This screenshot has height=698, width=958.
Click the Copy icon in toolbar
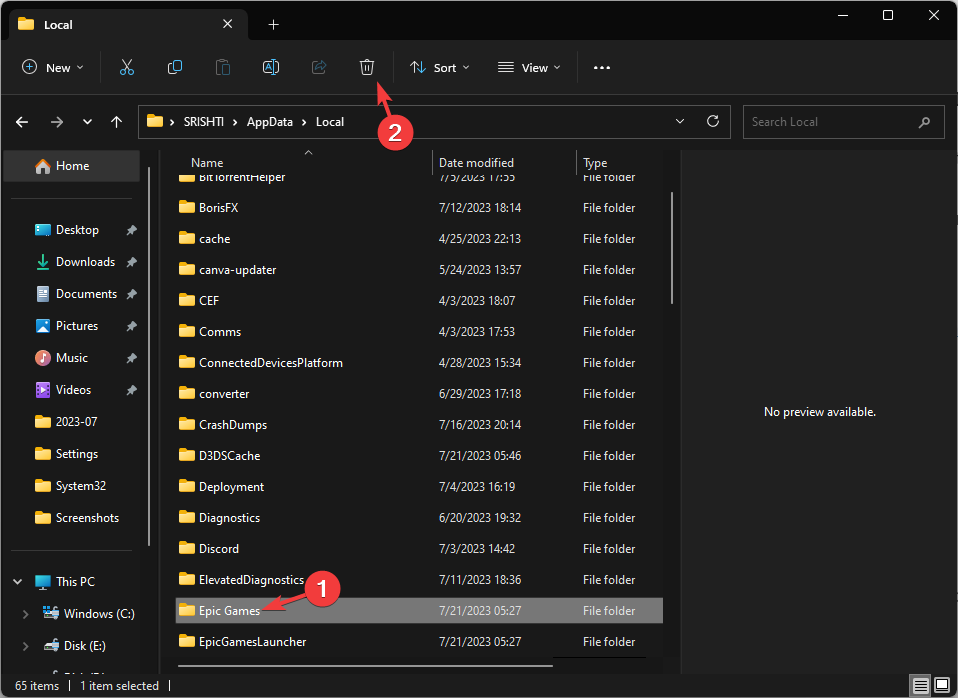pos(175,67)
